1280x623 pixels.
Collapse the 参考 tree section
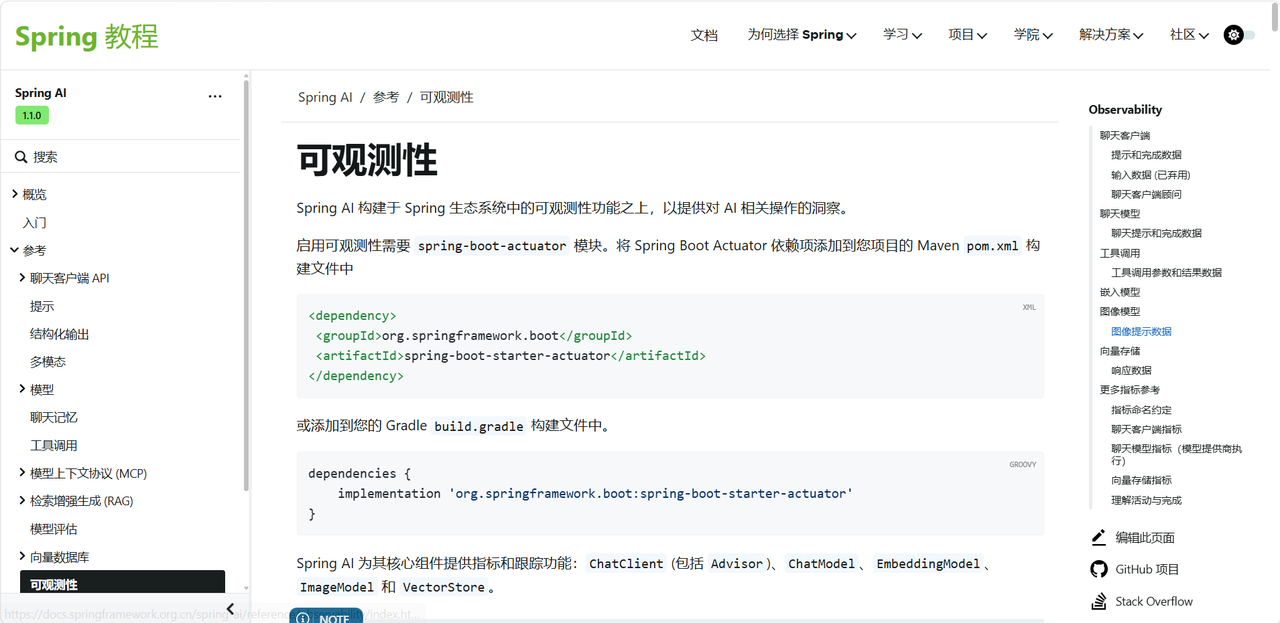pos(15,250)
